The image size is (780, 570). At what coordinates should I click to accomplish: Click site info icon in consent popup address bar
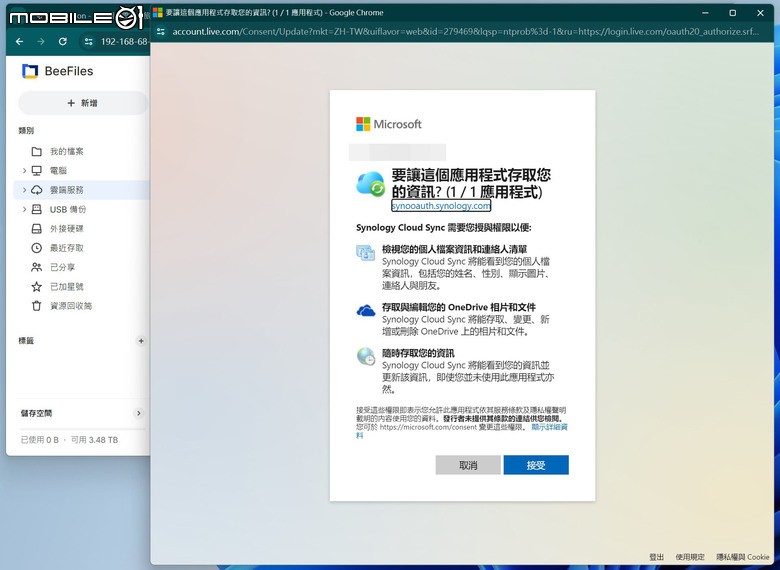[161, 32]
